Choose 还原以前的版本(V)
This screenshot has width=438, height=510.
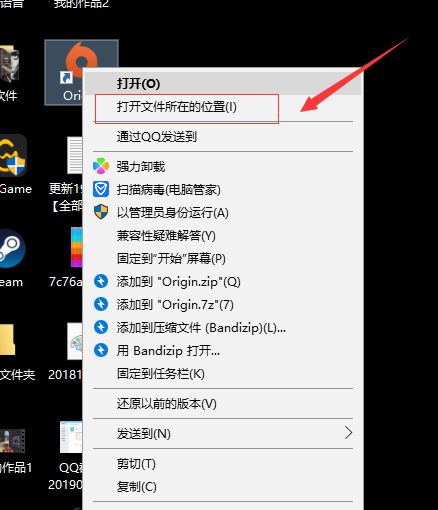[x=223, y=404]
